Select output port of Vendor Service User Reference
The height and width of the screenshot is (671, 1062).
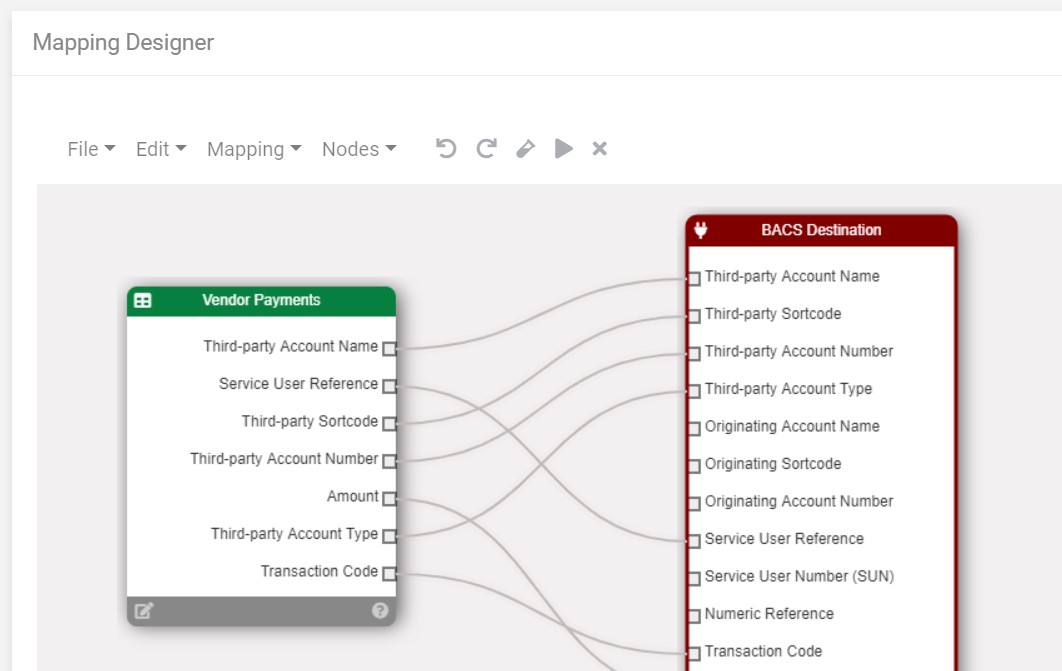[x=389, y=386]
